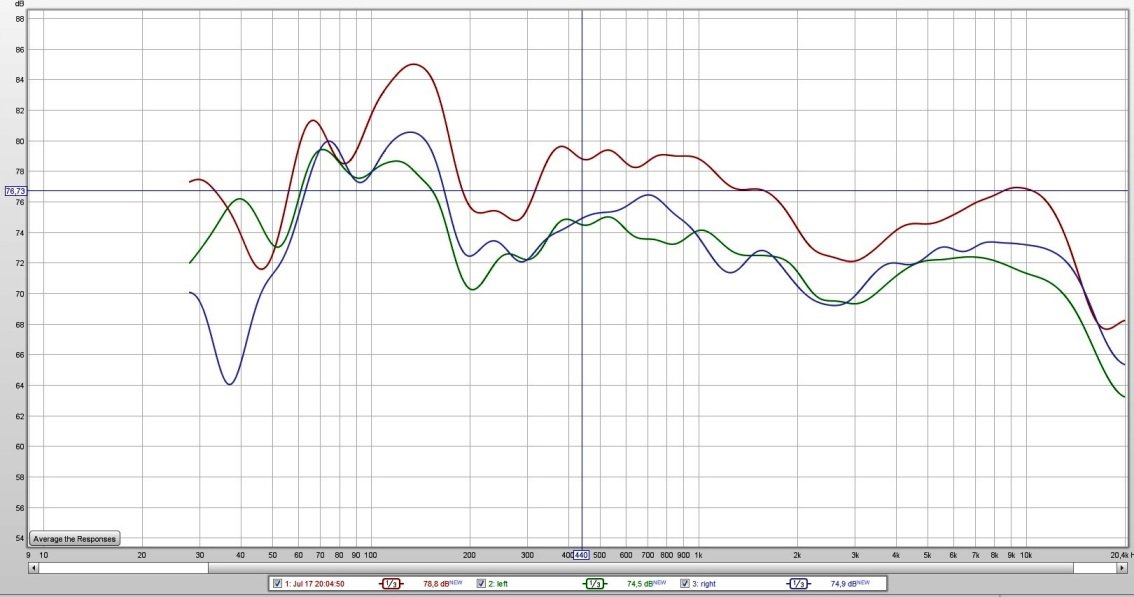The image size is (1134, 597).
Task: Click the 74,9 dB blue trace value
Action: (844, 584)
